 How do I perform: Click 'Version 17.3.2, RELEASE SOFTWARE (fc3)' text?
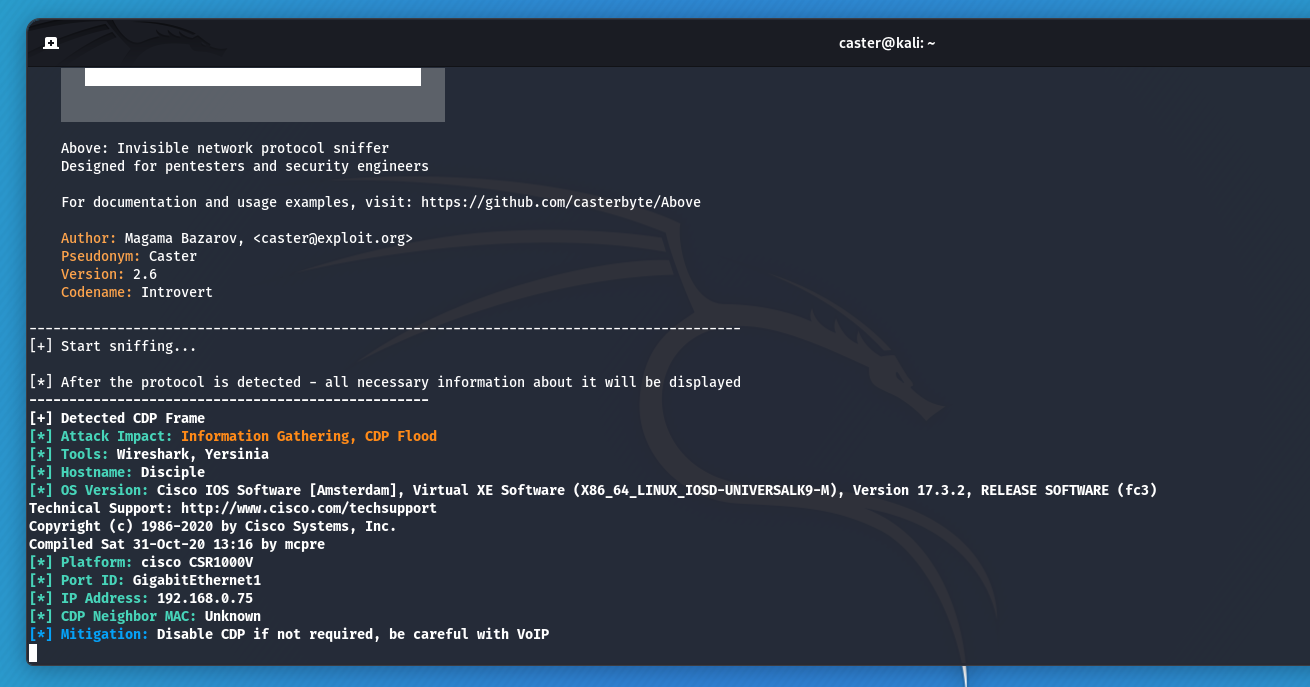pos(1005,490)
